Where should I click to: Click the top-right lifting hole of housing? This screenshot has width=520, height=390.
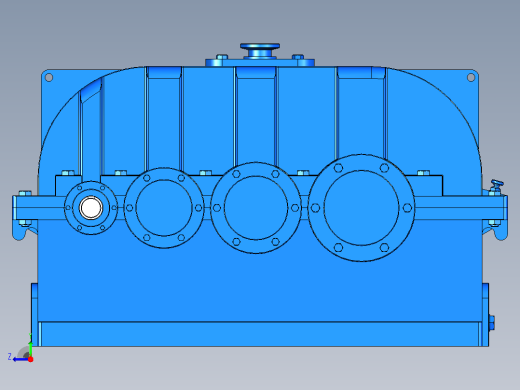[471, 78]
